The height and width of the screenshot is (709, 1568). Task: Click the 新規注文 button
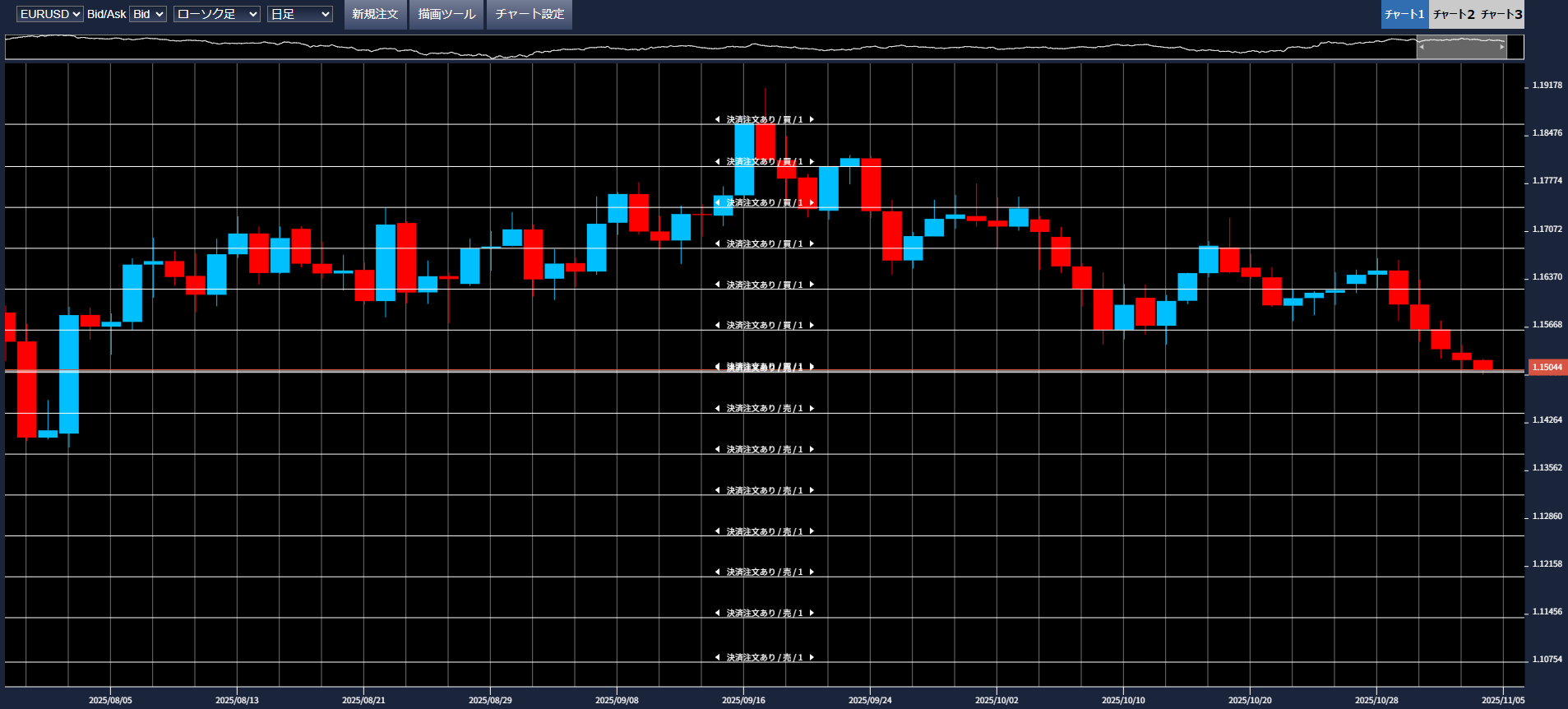tap(375, 14)
